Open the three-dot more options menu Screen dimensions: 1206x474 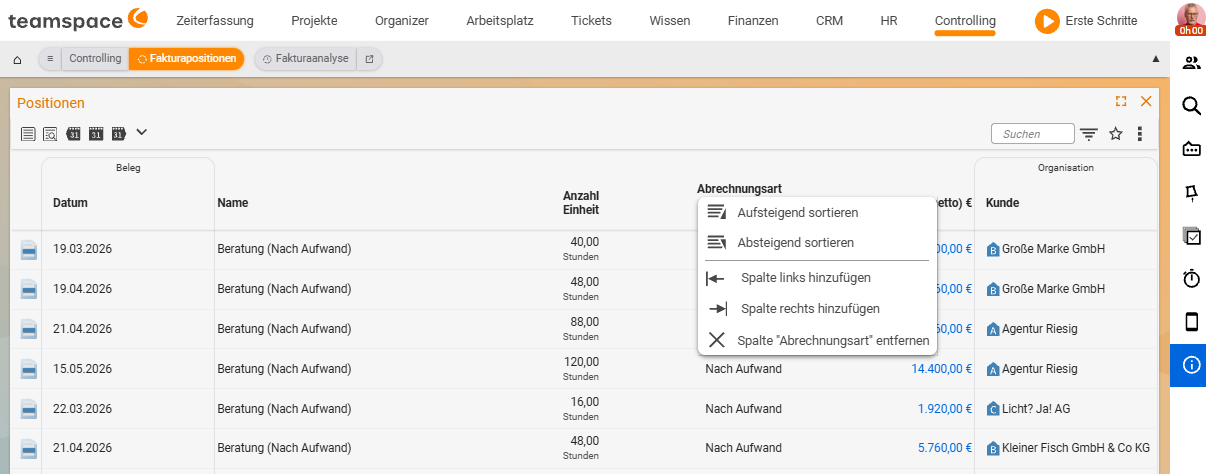coord(1140,133)
